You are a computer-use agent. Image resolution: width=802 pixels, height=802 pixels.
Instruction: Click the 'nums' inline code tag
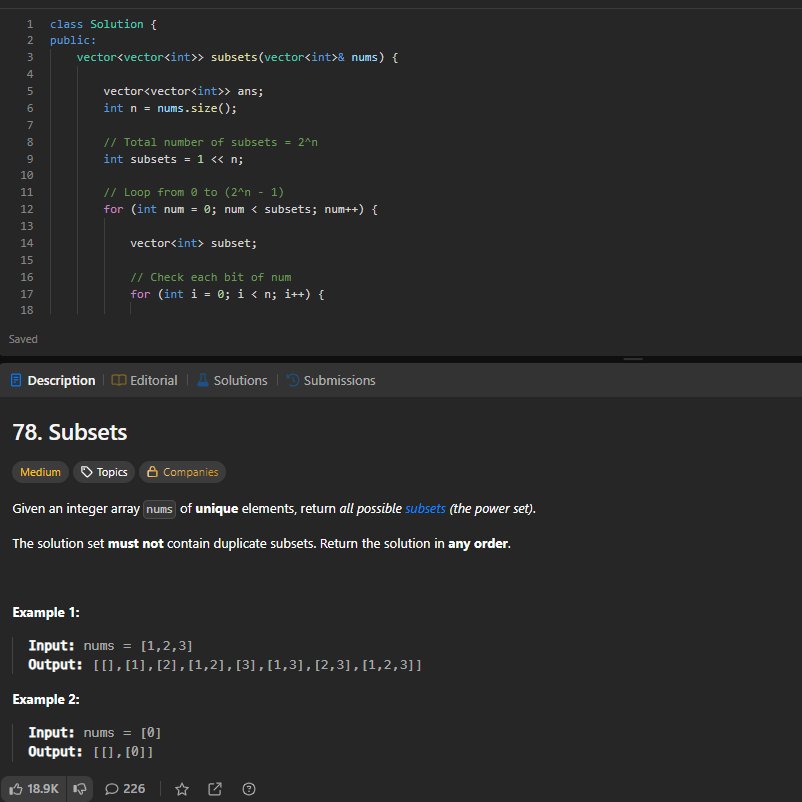159,509
